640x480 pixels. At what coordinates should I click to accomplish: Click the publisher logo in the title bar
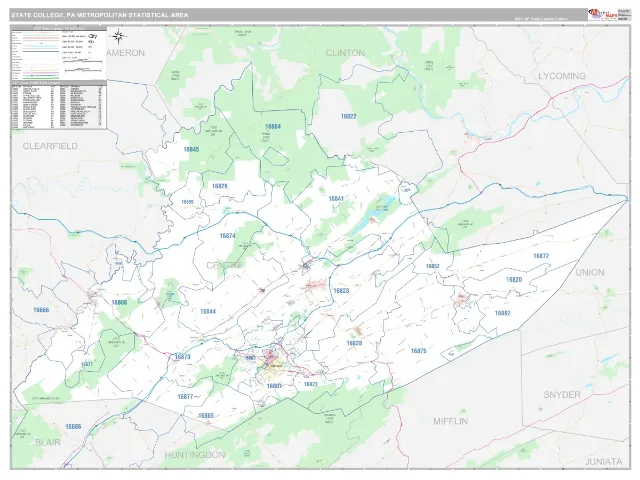click(602, 14)
